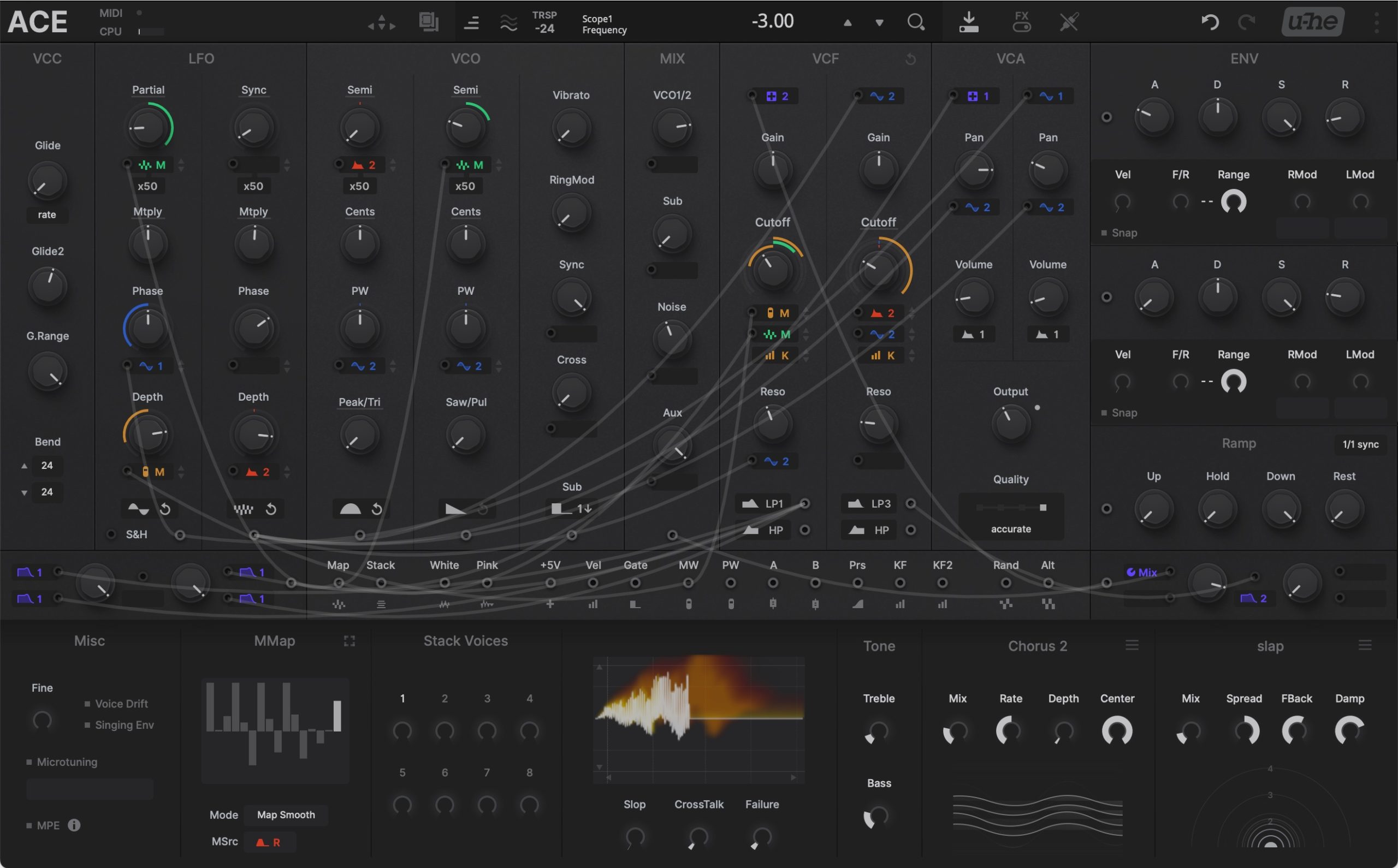Select the previous preset with up arrow
The image size is (1398, 868).
tap(848, 23)
